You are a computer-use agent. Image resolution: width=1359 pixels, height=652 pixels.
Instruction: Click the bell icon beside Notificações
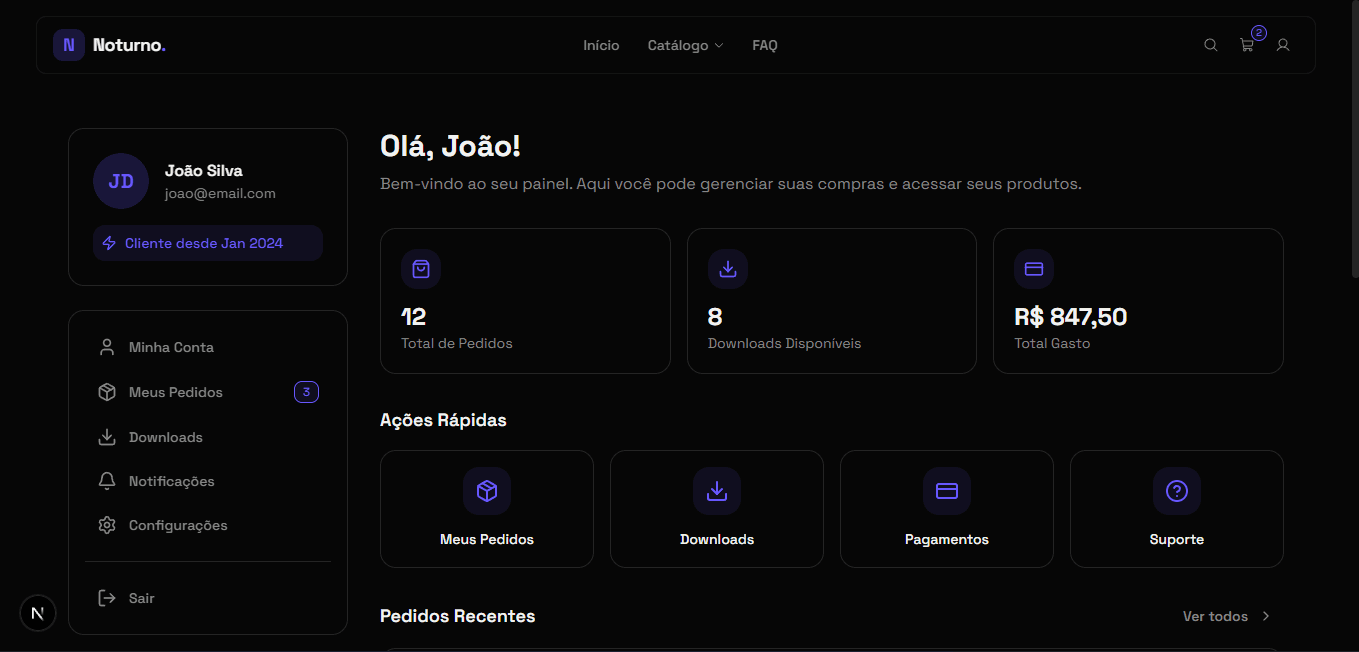point(107,481)
